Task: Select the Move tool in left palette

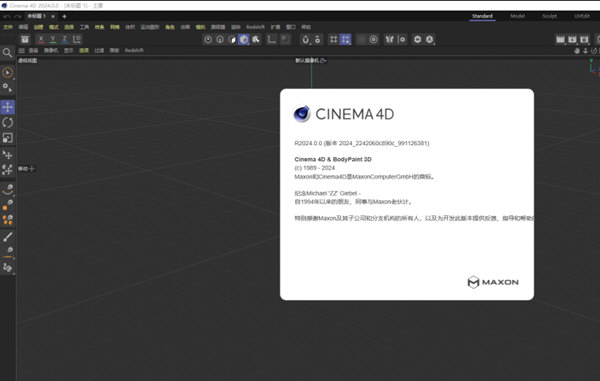Action: click(x=8, y=107)
